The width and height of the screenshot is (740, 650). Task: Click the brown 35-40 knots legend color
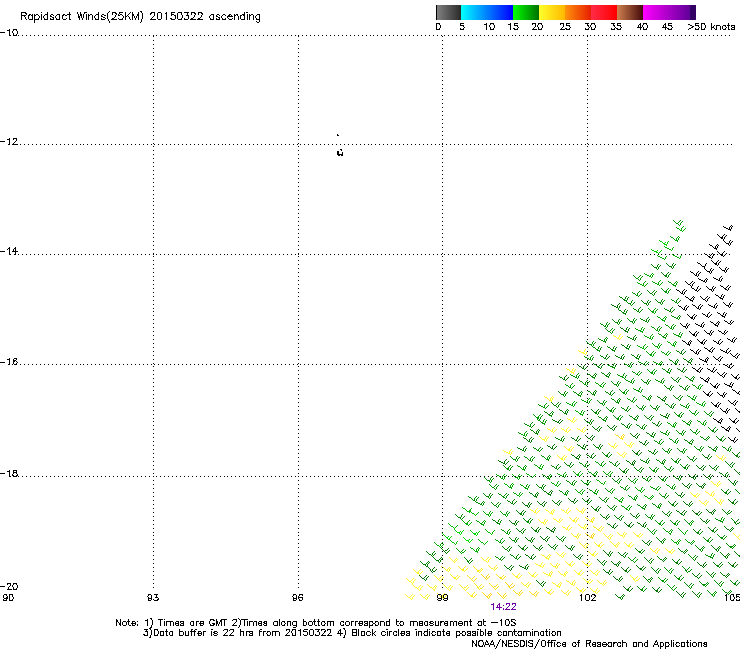click(630, 12)
